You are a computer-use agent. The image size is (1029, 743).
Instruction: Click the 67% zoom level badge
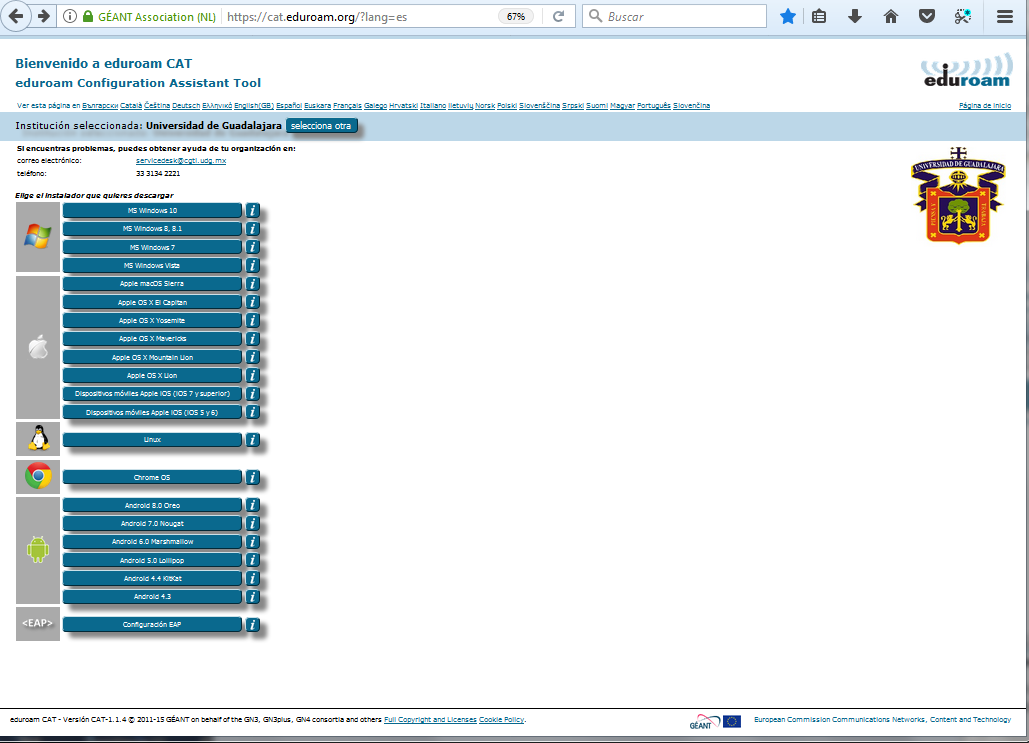516,16
